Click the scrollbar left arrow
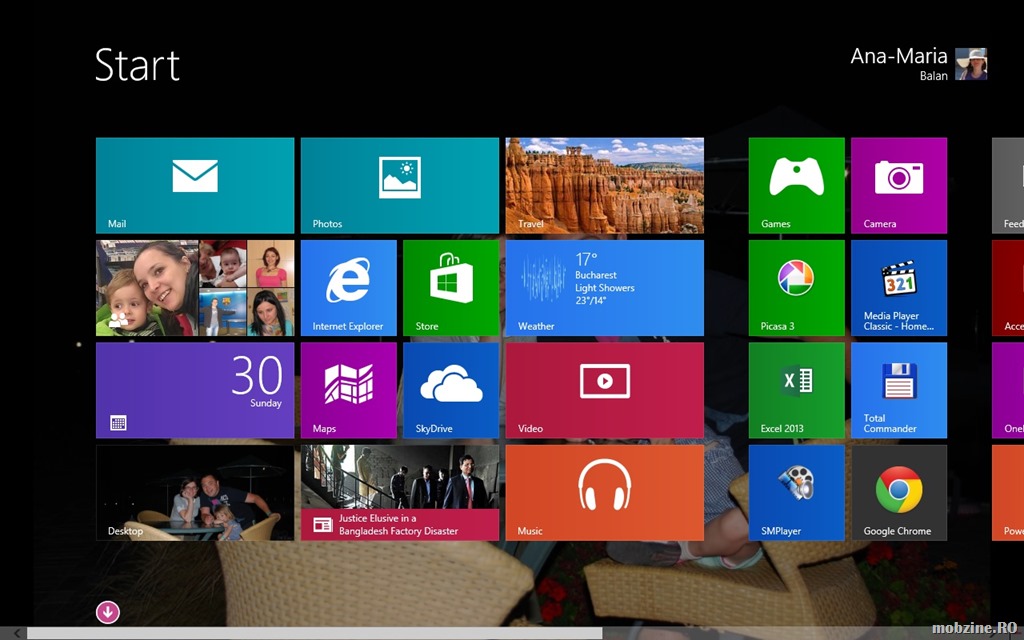The height and width of the screenshot is (640, 1024). pos(16,633)
